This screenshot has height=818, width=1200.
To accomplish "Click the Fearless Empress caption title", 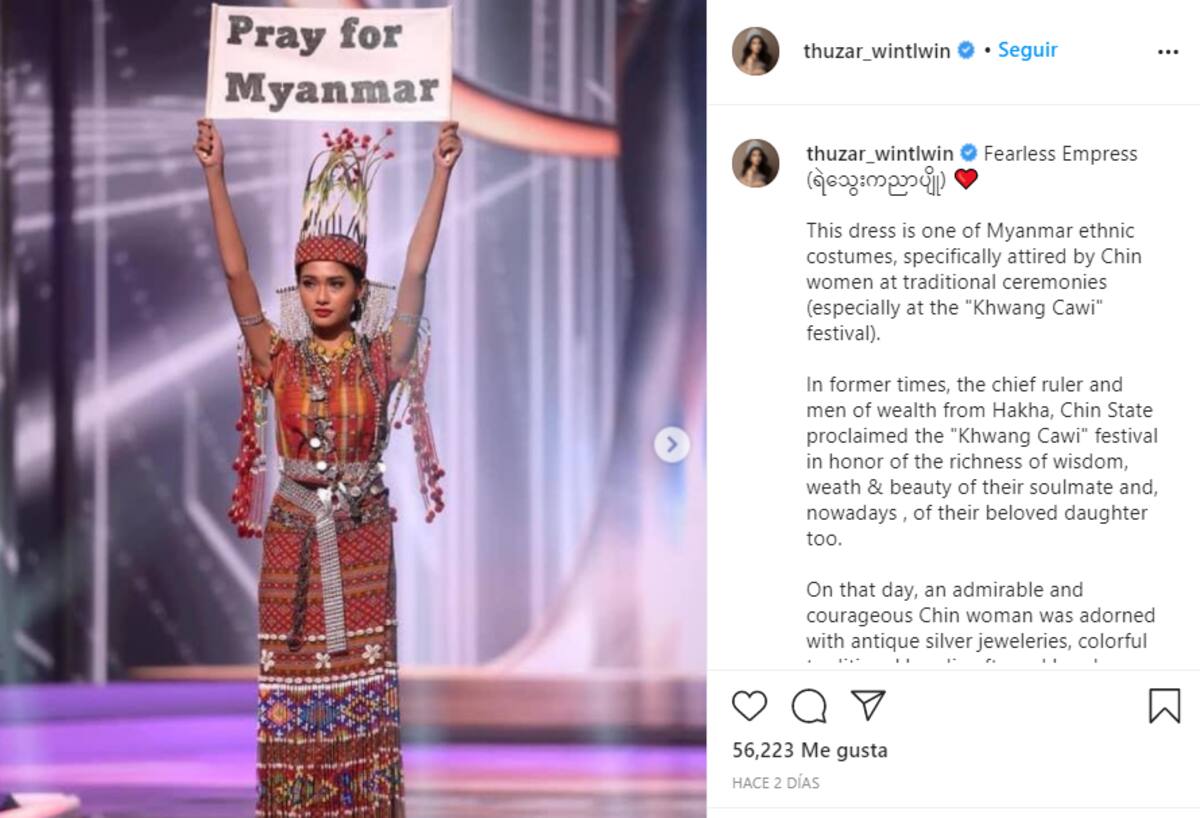I will tap(1060, 154).
